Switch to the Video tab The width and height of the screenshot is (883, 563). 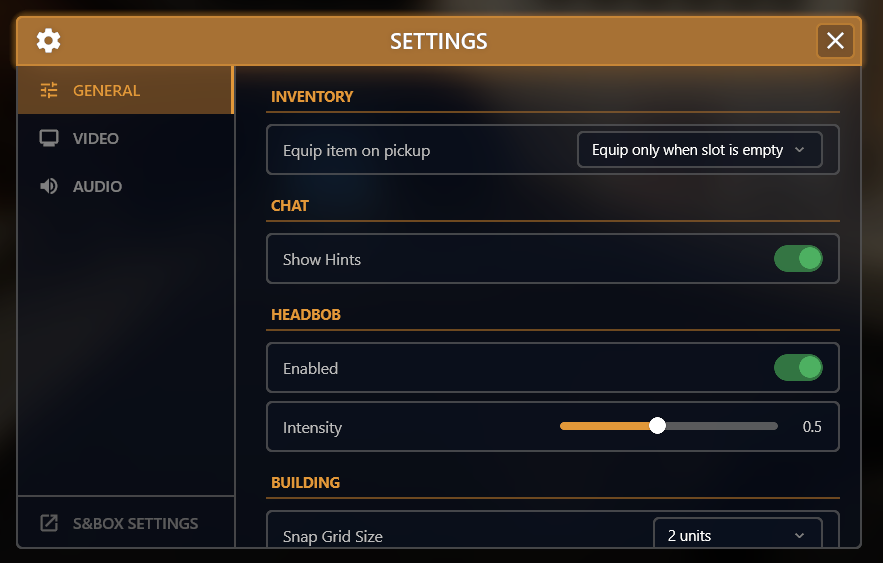coord(96,138)
